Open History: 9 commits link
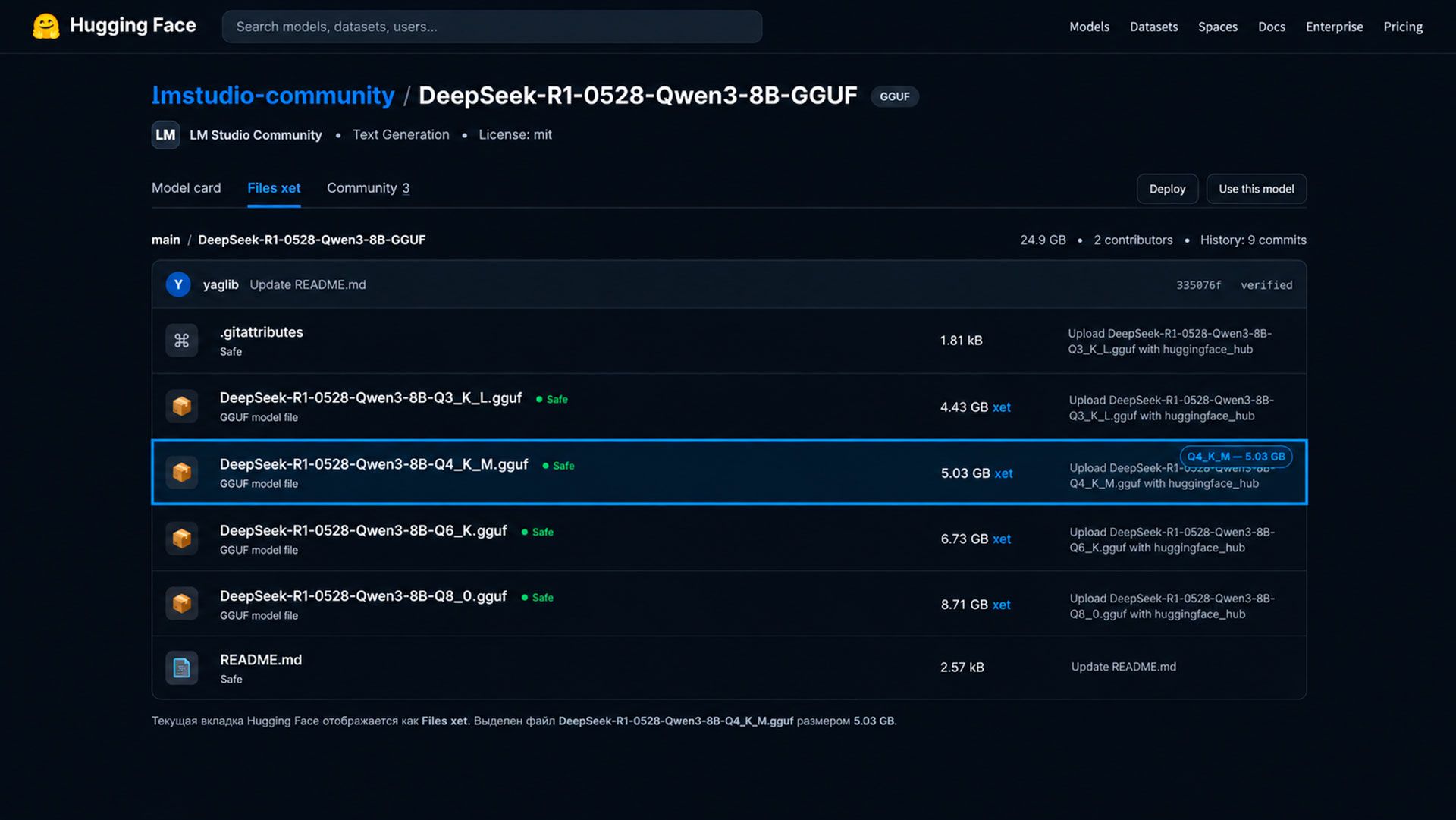The width and height of the screenshot is (1456, 820). tap(1253, 240)
